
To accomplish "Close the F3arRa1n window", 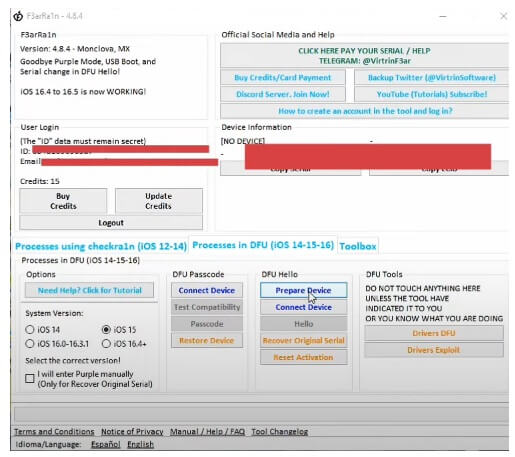I will pyautogui.click(x=503, y=16).
